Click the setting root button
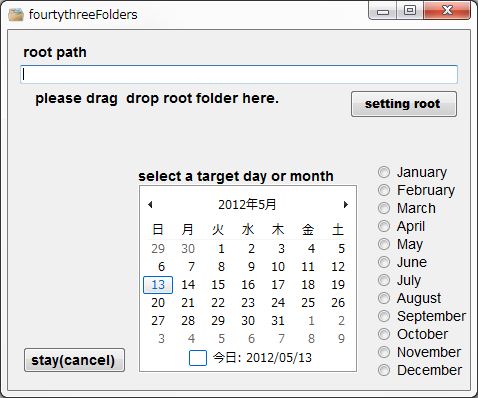The image size is (478, 398). click(x=404, y=104)
